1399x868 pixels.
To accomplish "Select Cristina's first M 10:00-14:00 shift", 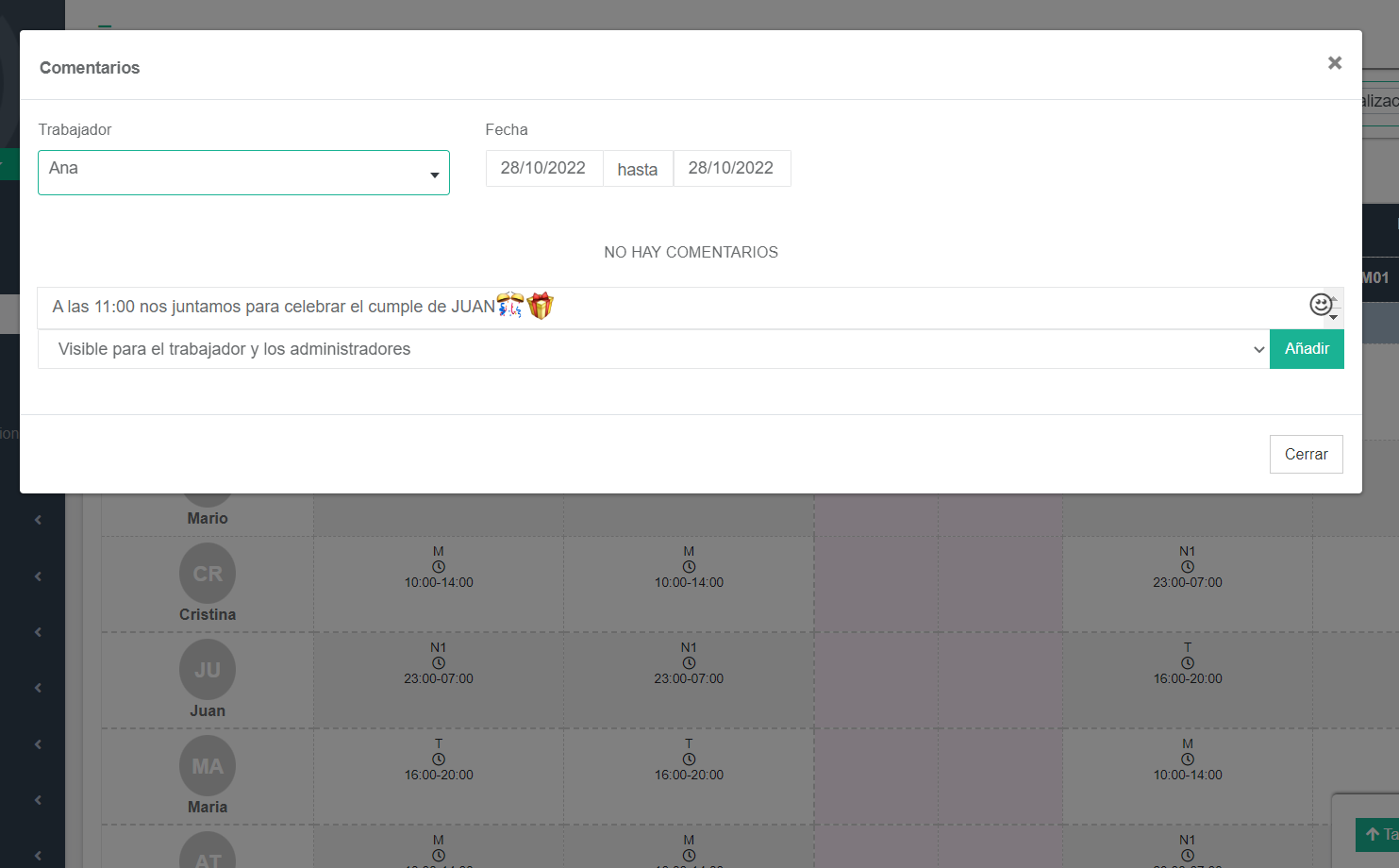I will pyautogui.click(x=439, y=568).
